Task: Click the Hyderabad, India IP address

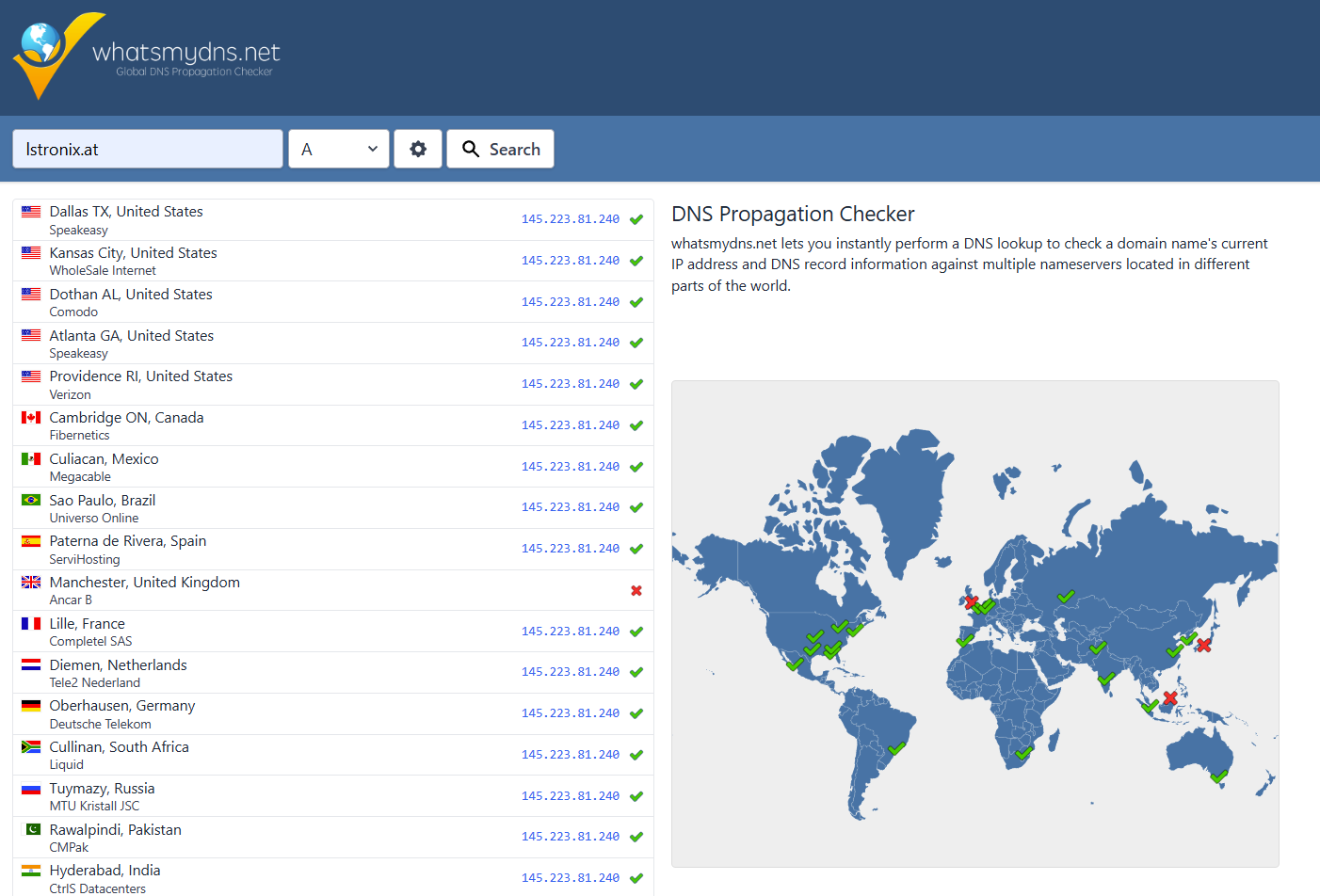Action: point(570,878)
